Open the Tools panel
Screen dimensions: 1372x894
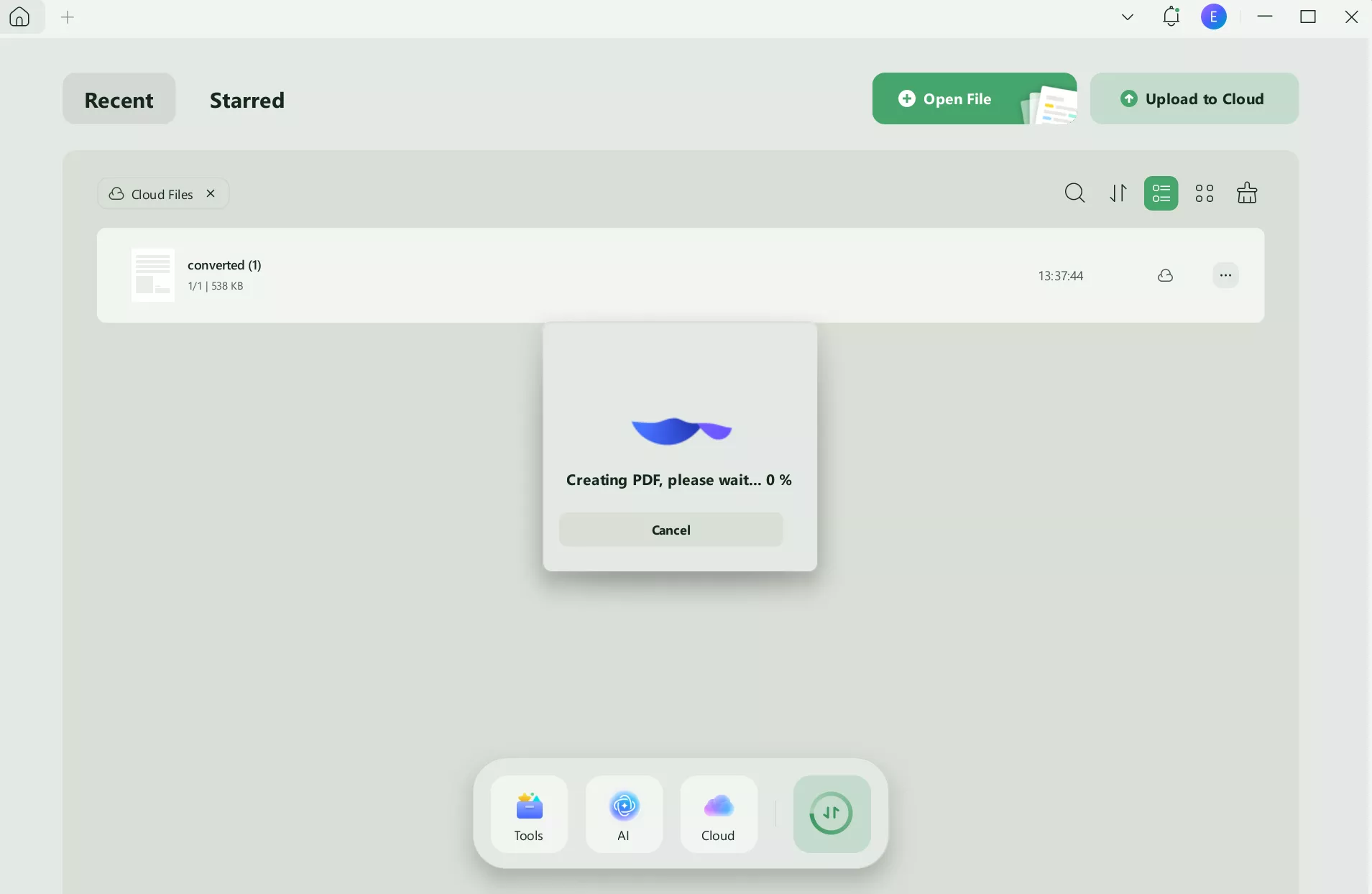coord(528,814)
